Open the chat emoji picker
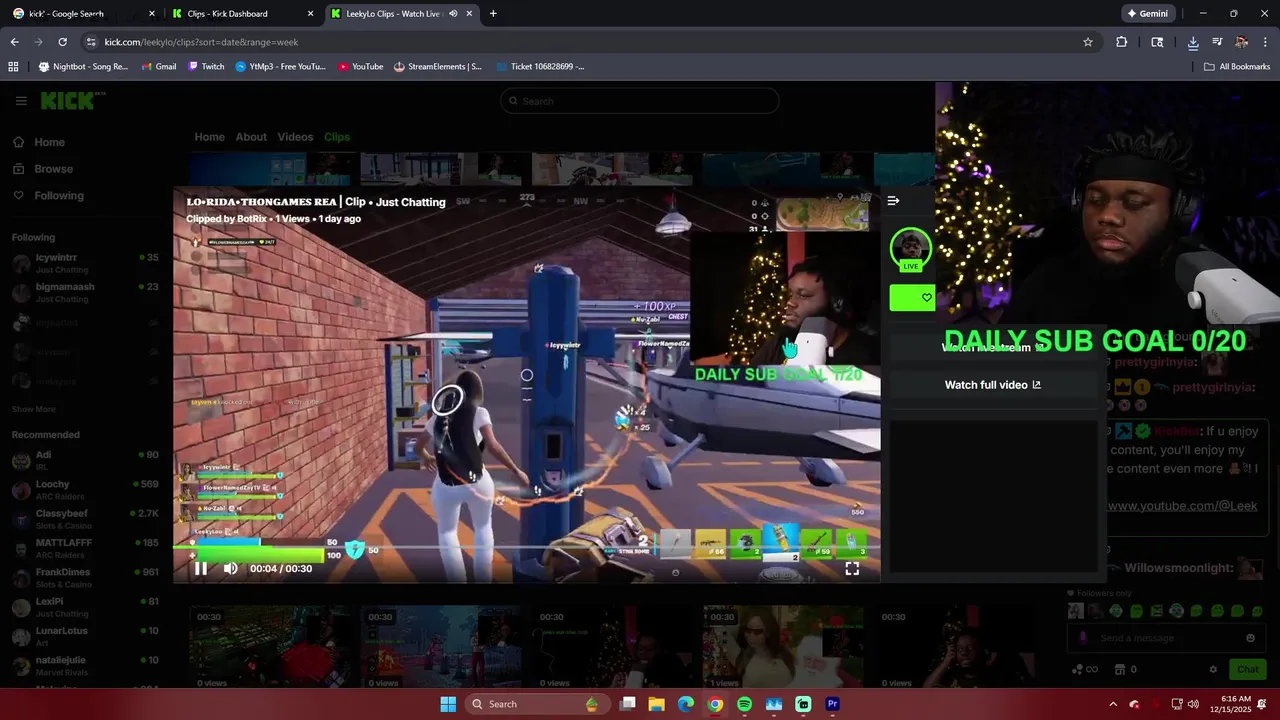 (1250, 638)
